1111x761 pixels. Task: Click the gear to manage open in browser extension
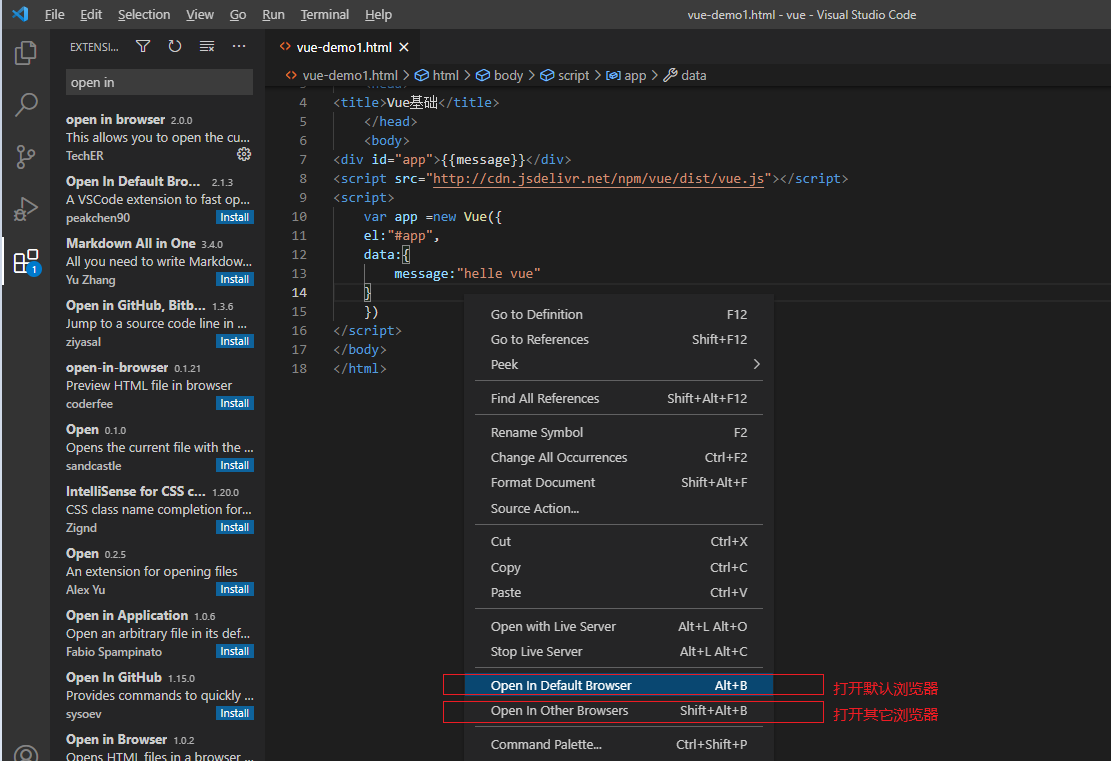(244, 155)
